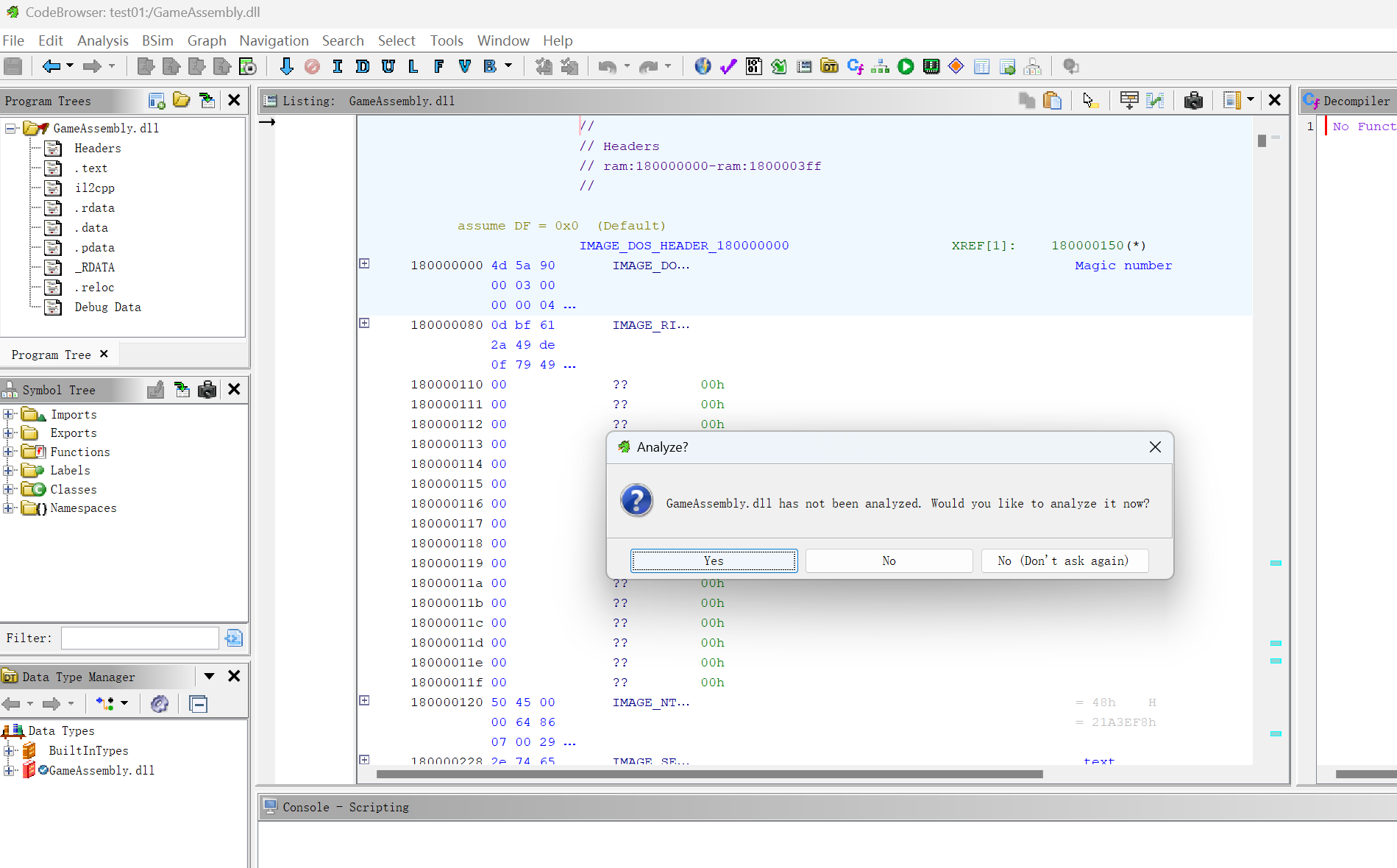Click the 'D' next data icon
This screenshot has height=868, width=1397.
[x=363, y=66]
